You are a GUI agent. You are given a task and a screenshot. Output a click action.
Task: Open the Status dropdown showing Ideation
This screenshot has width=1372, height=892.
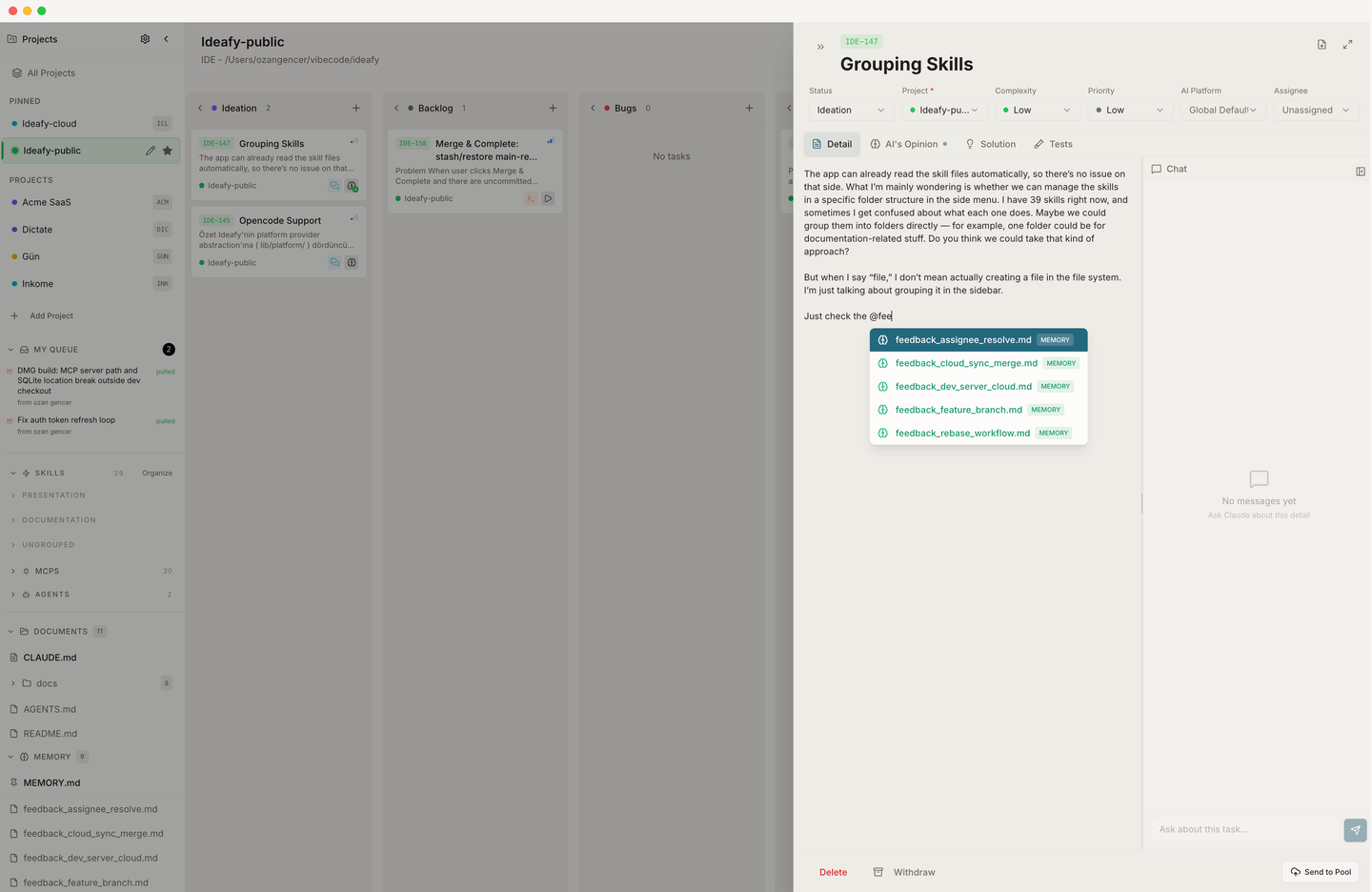[x=850, y=110]
